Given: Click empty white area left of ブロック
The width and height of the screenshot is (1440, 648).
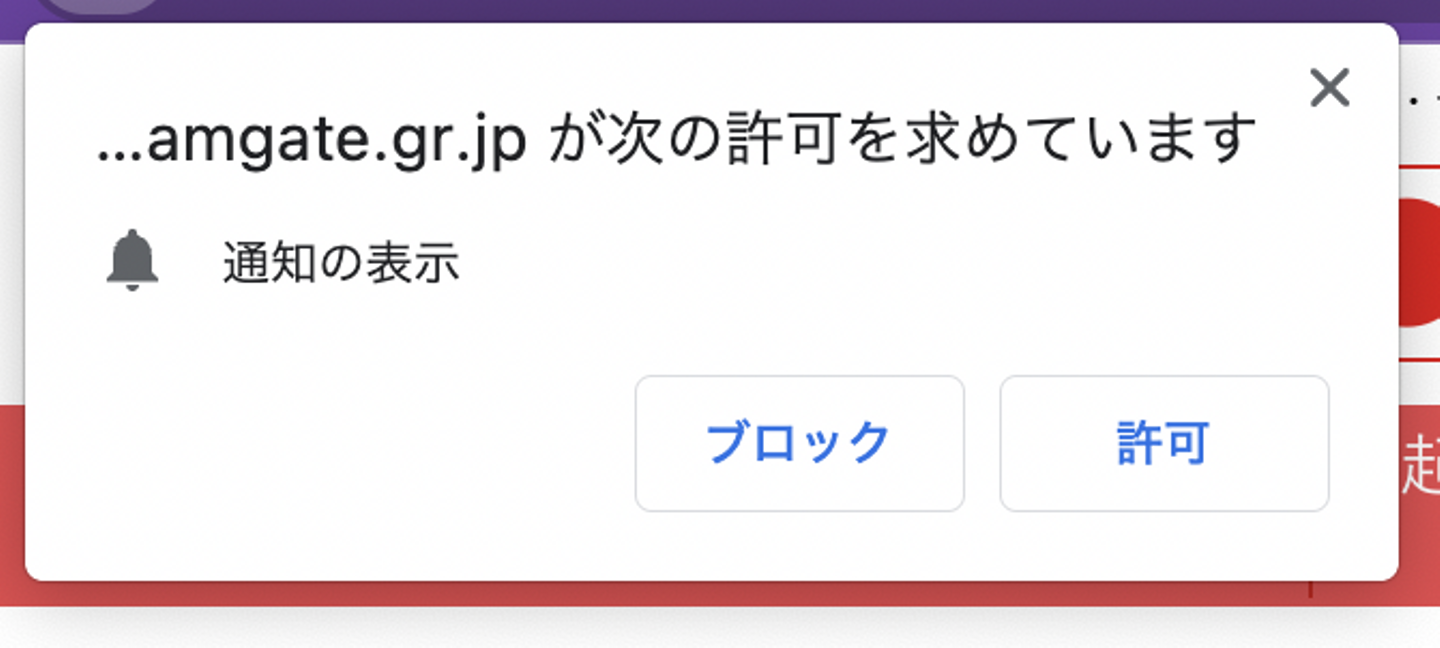Looking at the screenshot, I should point(330,443).
